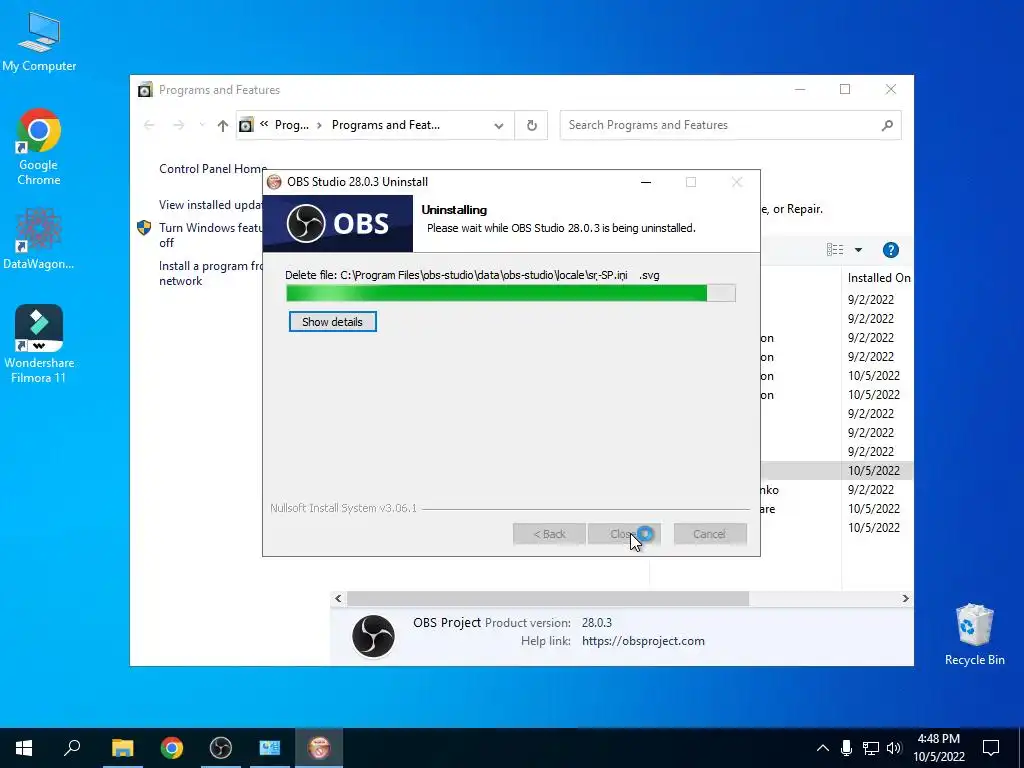Click Show details in the OBS uninstaller
1024x768 pixels.
coord(332,321)
